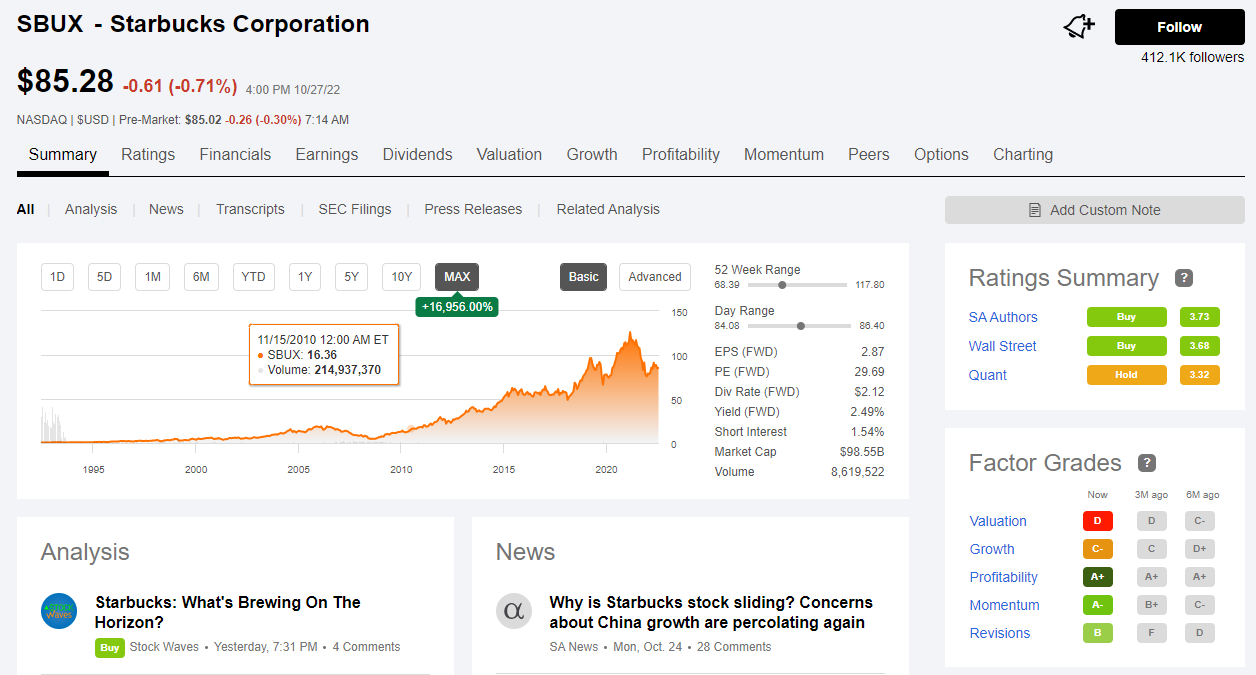Select the 1M chart range
This screenshot has height=675, width=1256.
(x=152, y=277)
